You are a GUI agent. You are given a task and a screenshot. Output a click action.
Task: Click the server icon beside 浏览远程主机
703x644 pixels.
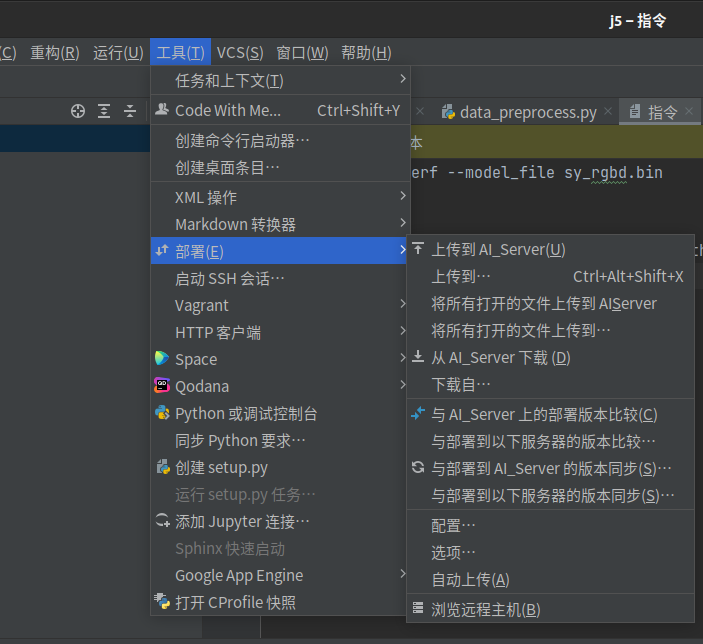[x=418, y=608]
